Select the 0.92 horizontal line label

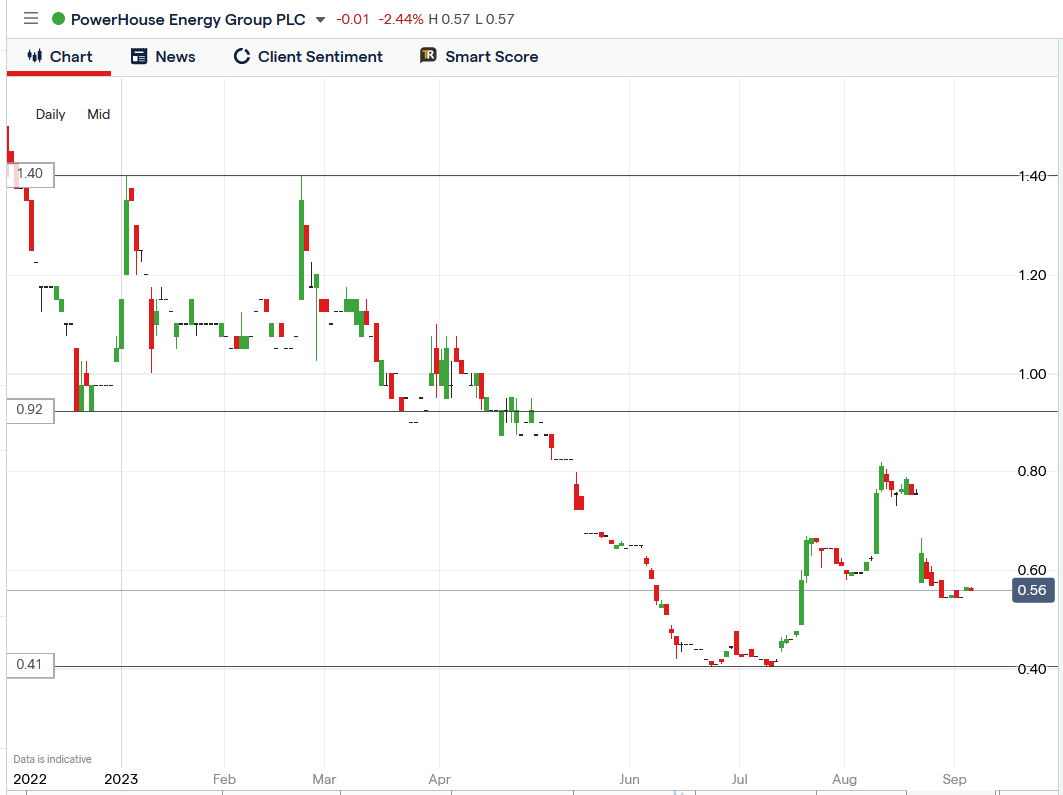pos(30,410)
